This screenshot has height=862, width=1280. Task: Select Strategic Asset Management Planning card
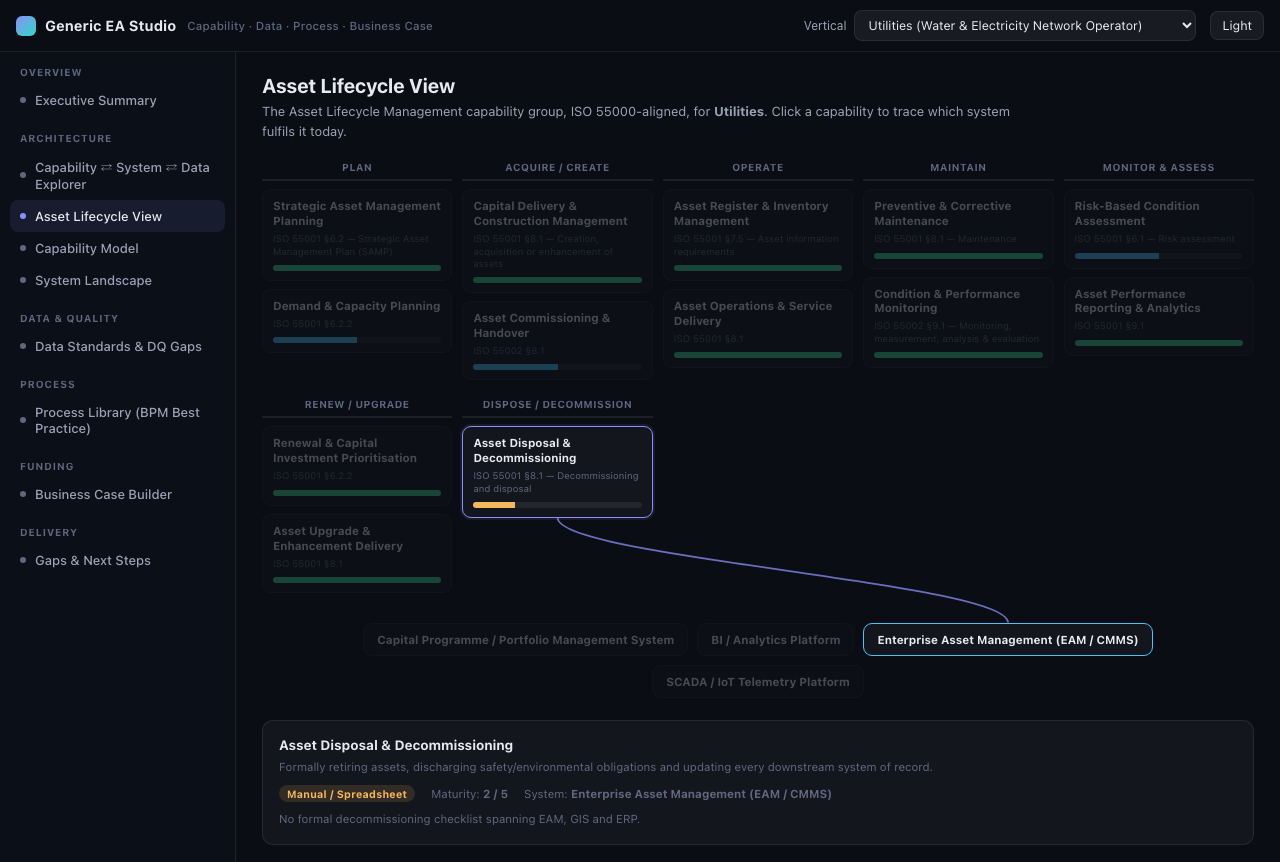[357, 235]
